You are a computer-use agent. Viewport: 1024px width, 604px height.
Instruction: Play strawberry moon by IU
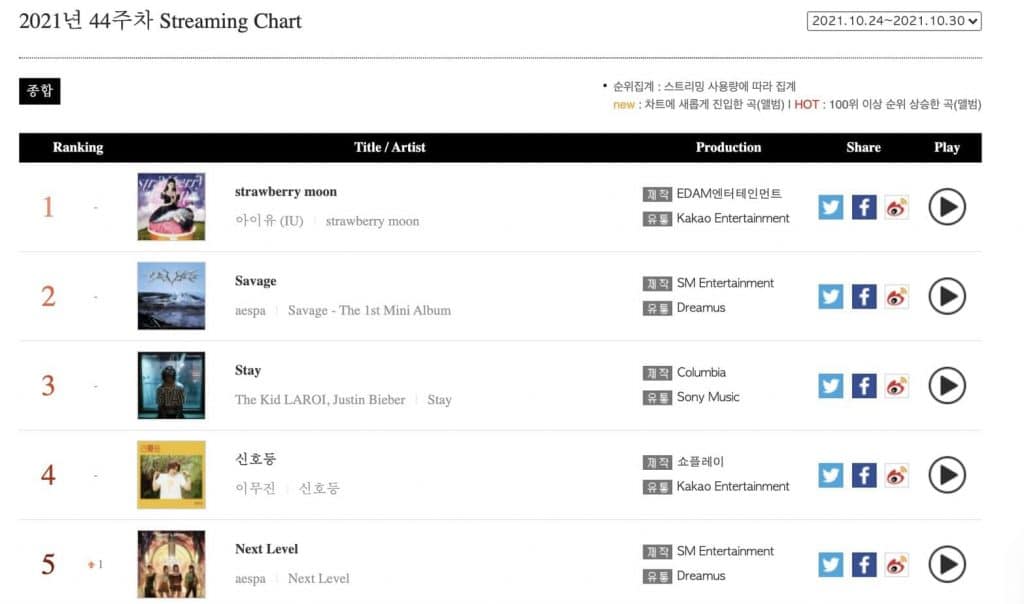tap(946, 207)
